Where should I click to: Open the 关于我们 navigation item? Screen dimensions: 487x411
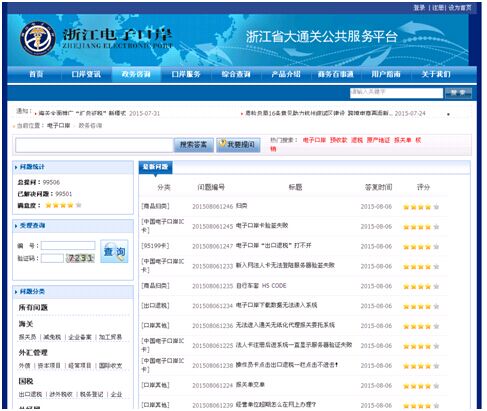pyautogui.click(x=436, y=74)
